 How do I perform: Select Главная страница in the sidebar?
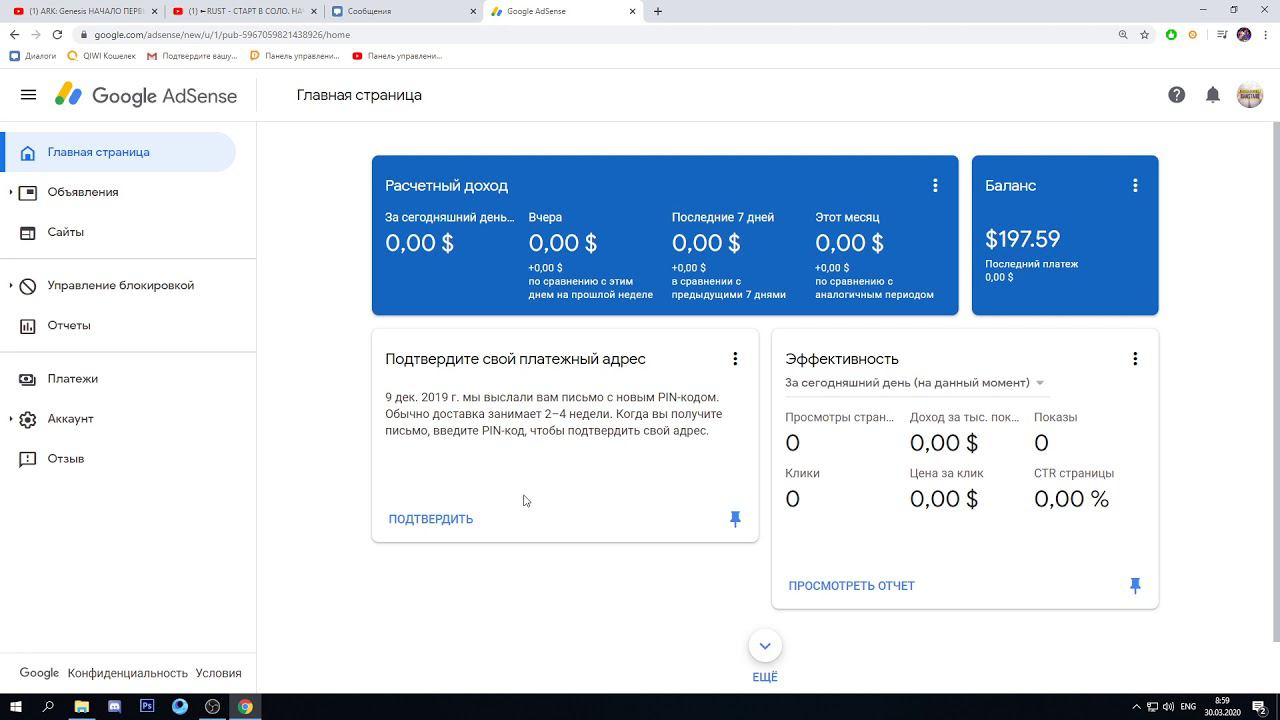(118, 152)
